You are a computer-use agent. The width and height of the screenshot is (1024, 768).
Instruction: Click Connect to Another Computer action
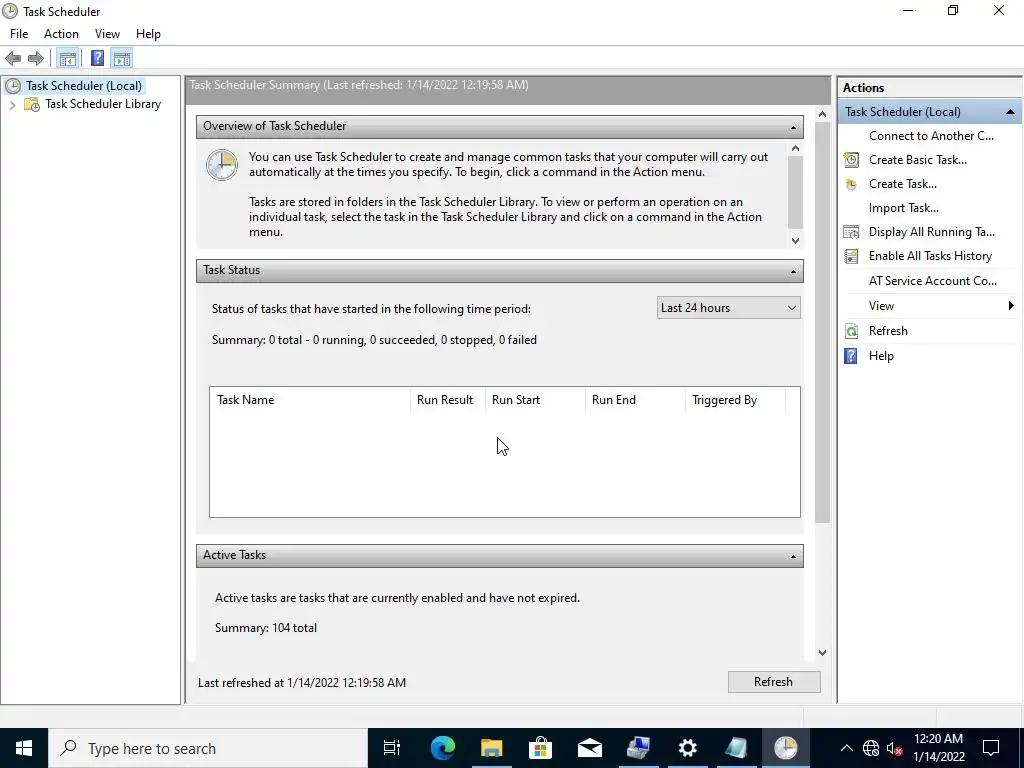point(931,136)
